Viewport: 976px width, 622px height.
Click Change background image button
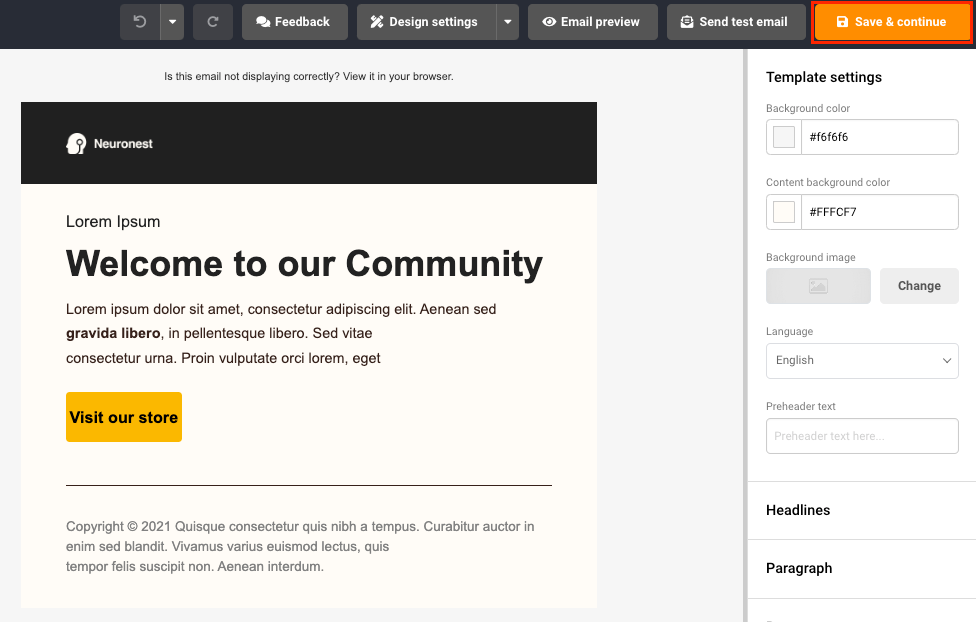pyautogui.click(x=919, y=286)
